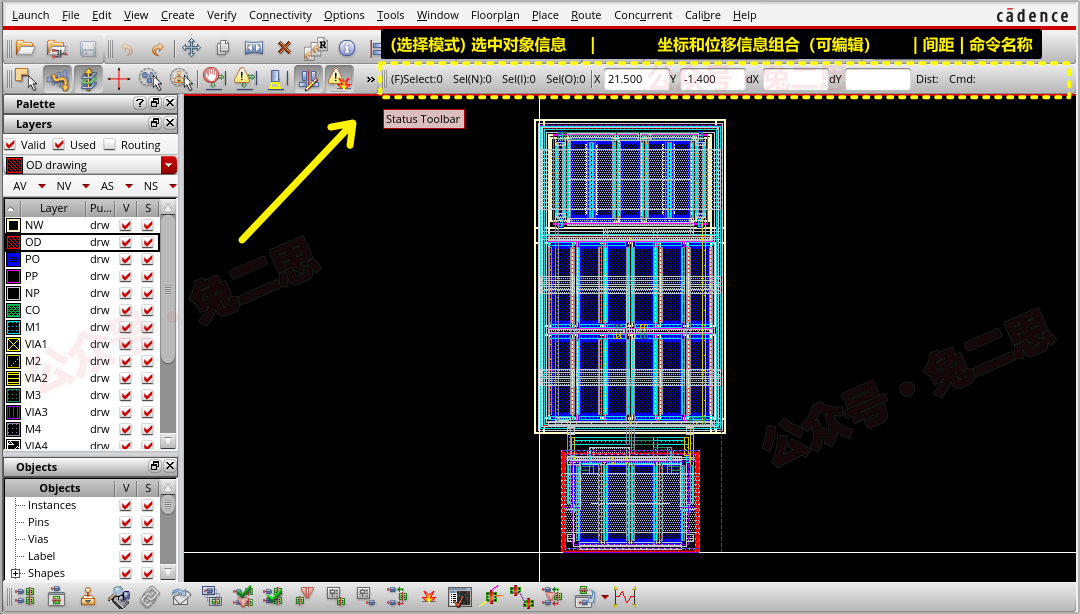Open the NS dropdown arrow

172,186
